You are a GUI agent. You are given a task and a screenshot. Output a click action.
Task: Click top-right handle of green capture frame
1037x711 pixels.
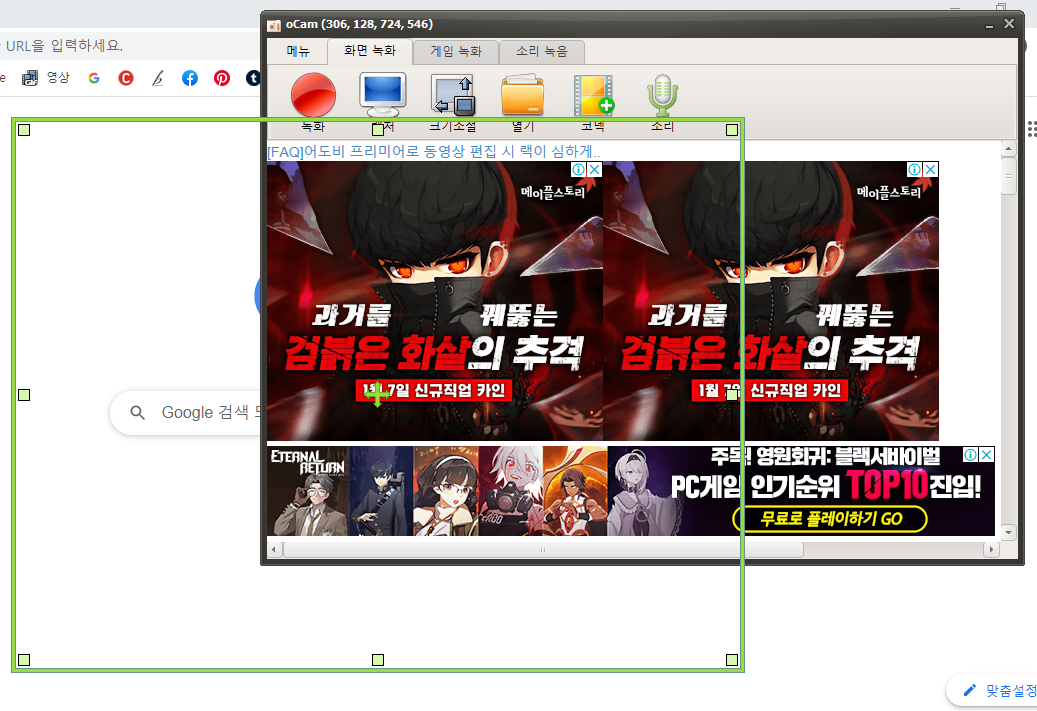click(731, 130)
